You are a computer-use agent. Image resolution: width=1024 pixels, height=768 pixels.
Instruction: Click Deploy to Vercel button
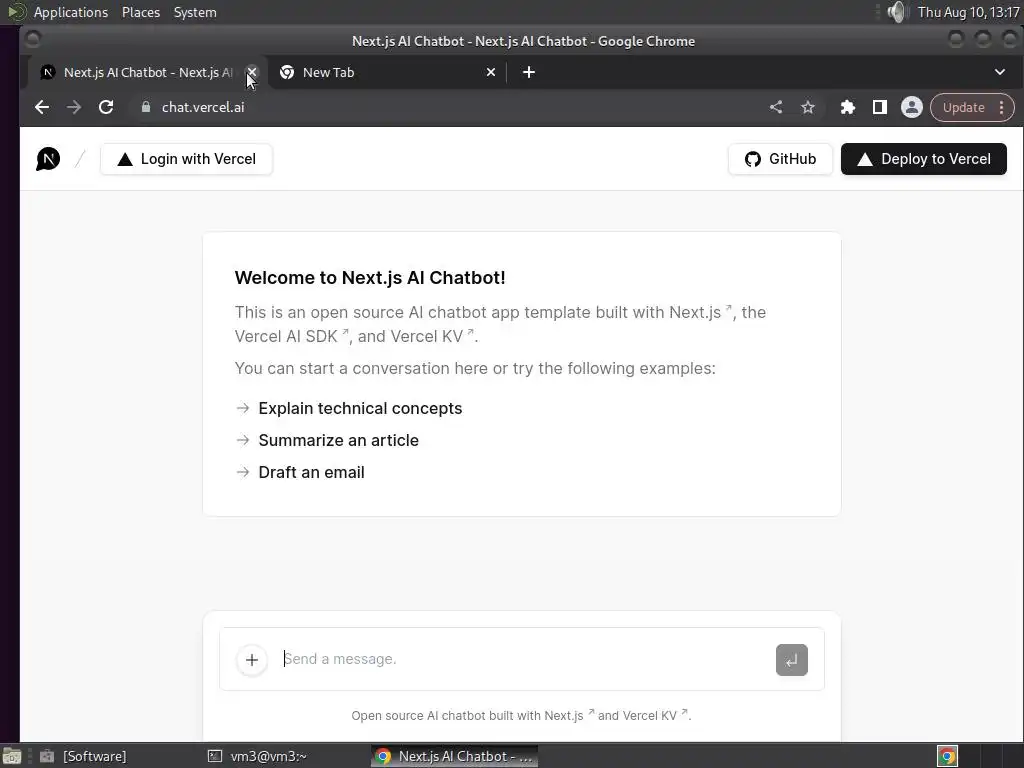tap(923, 159)
